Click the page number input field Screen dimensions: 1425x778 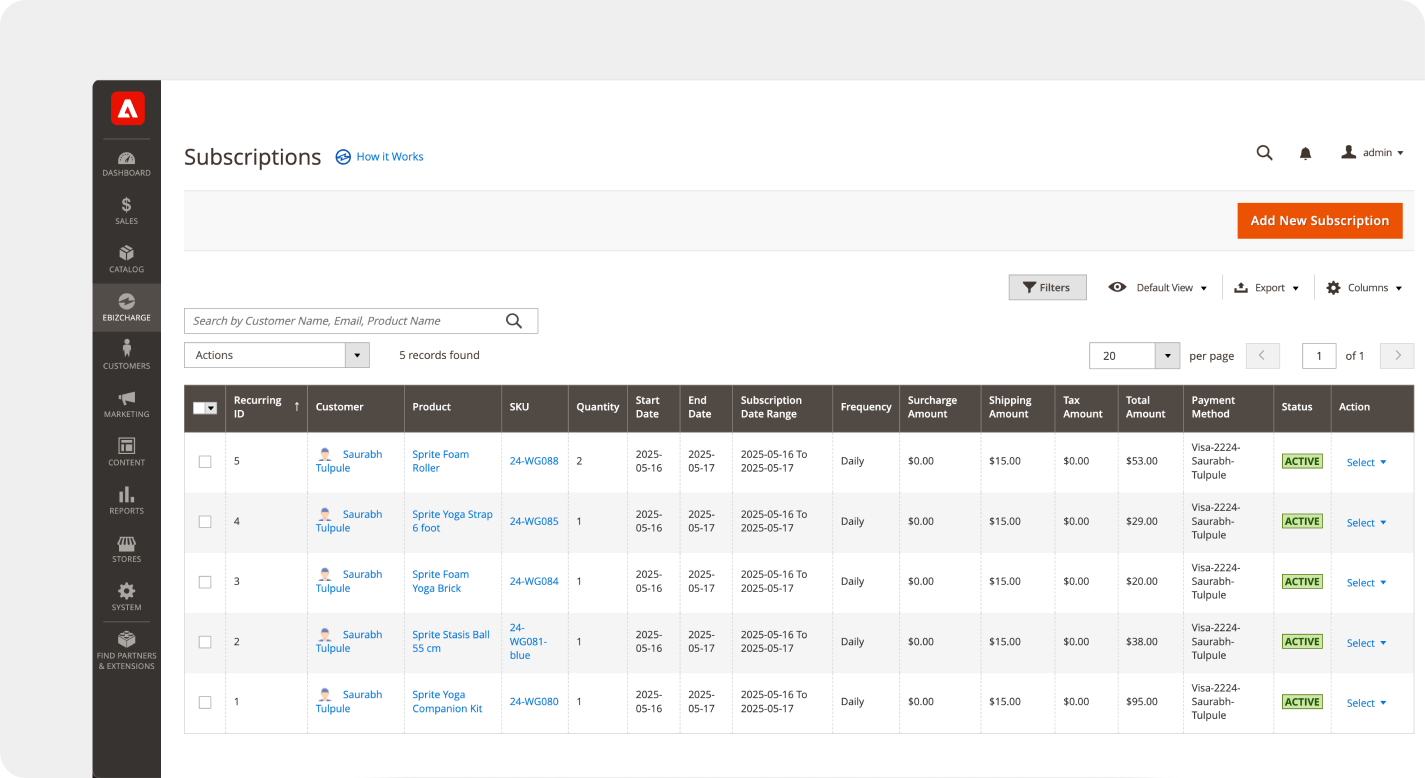(x=1319, y=355)
